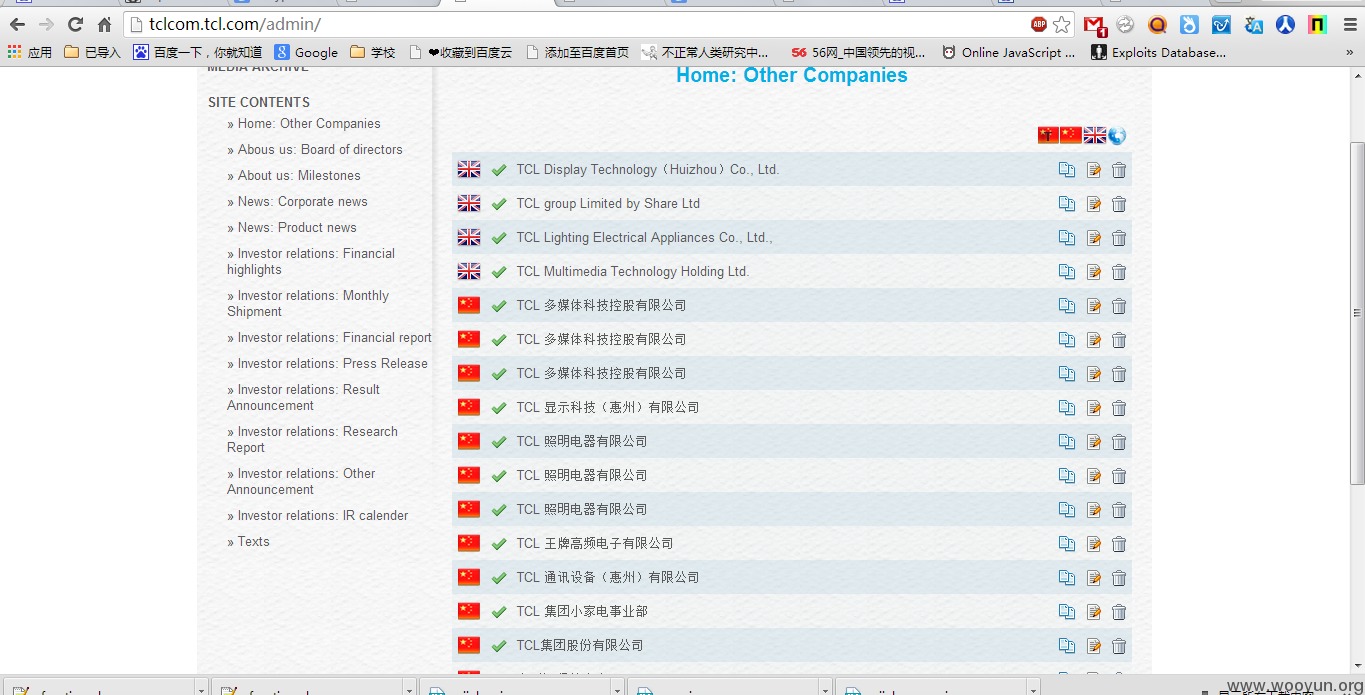Open Investor relations: Press Release
Viewport: 1365px width, 695px height.
(332, 364)
